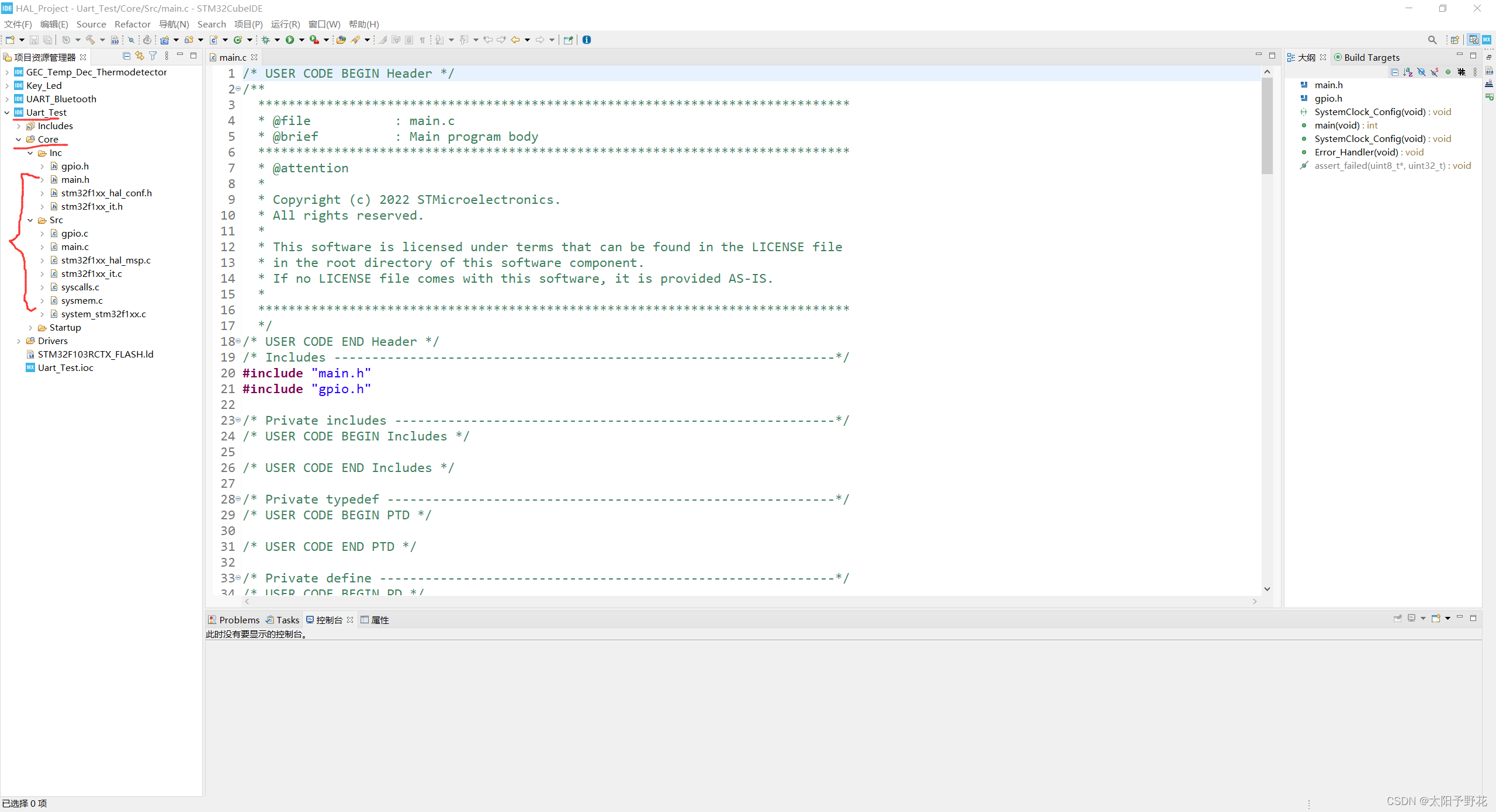Viewport: 1496px width, 812px height.
Task: Click the editor vertical scrollbar thumb
Action: [1267, 126]
